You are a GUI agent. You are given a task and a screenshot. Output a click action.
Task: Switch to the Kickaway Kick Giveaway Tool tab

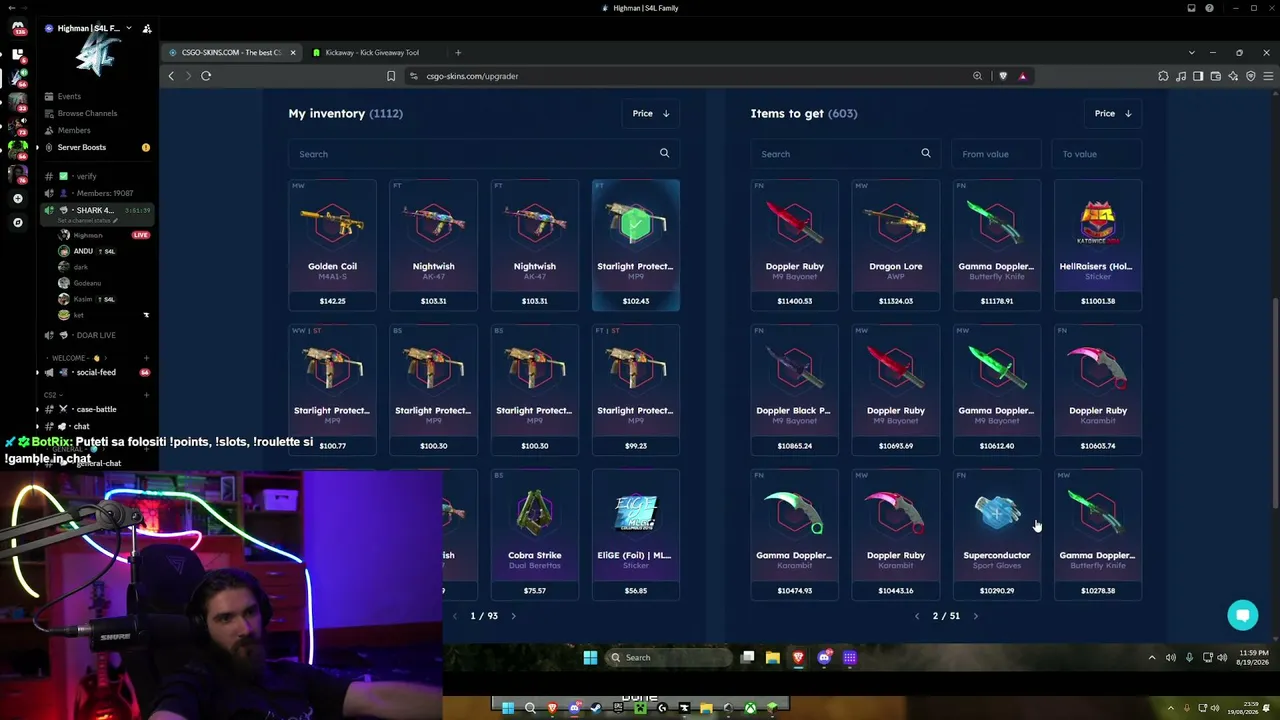click(x=372, y=52)
